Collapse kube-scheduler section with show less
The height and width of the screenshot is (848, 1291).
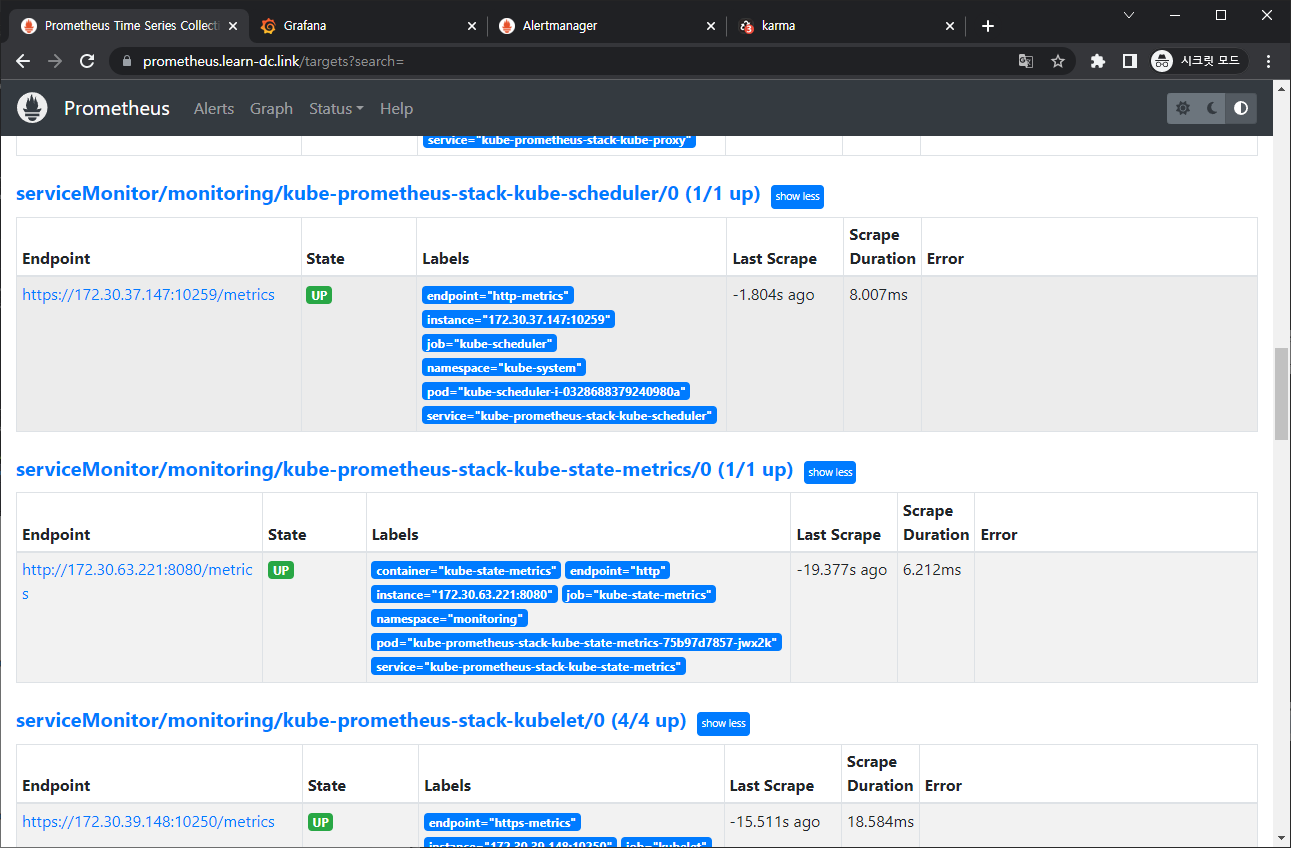(x=797, y=196)
